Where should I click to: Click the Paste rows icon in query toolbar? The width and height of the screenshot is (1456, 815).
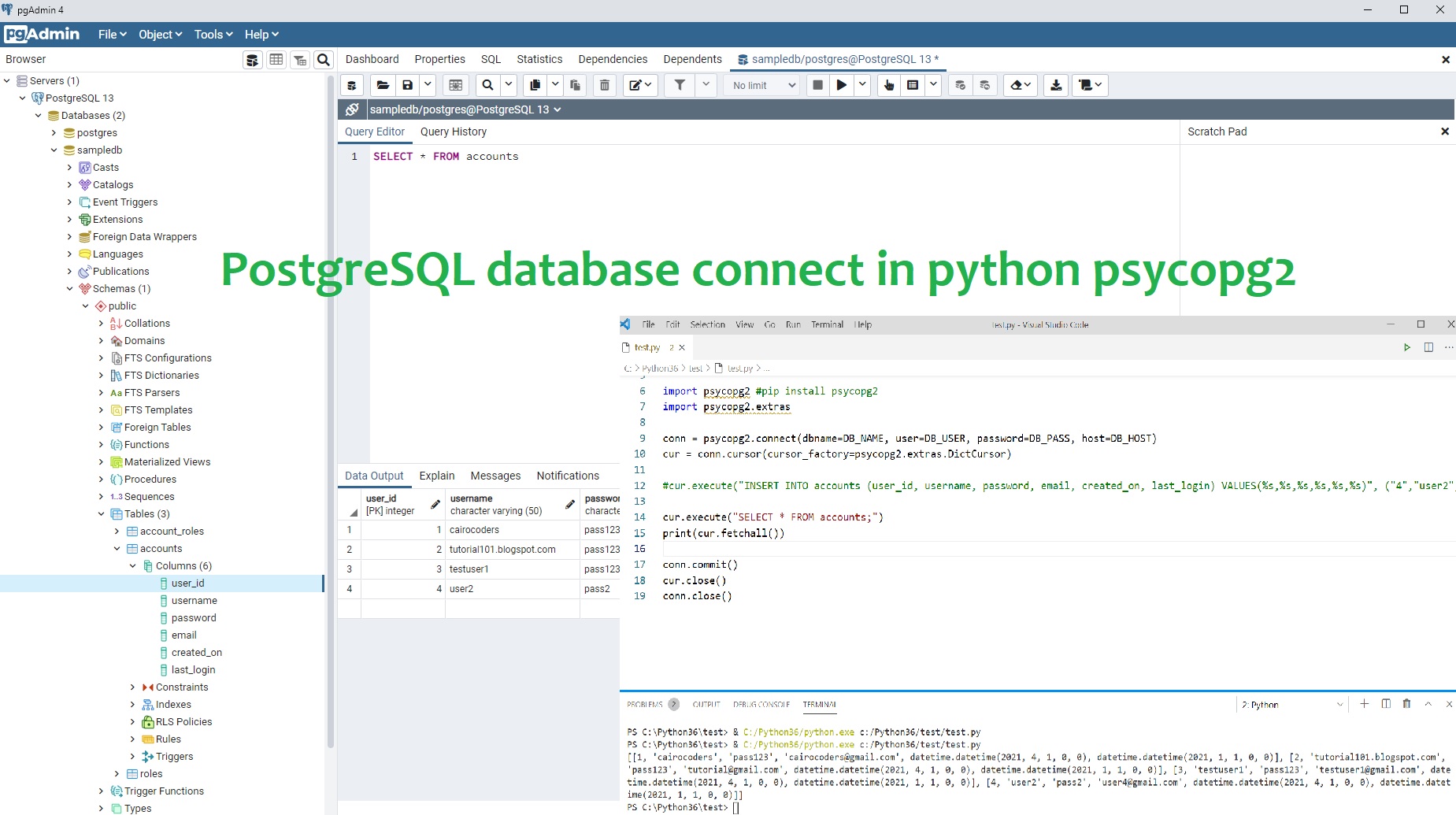[575, 85]
